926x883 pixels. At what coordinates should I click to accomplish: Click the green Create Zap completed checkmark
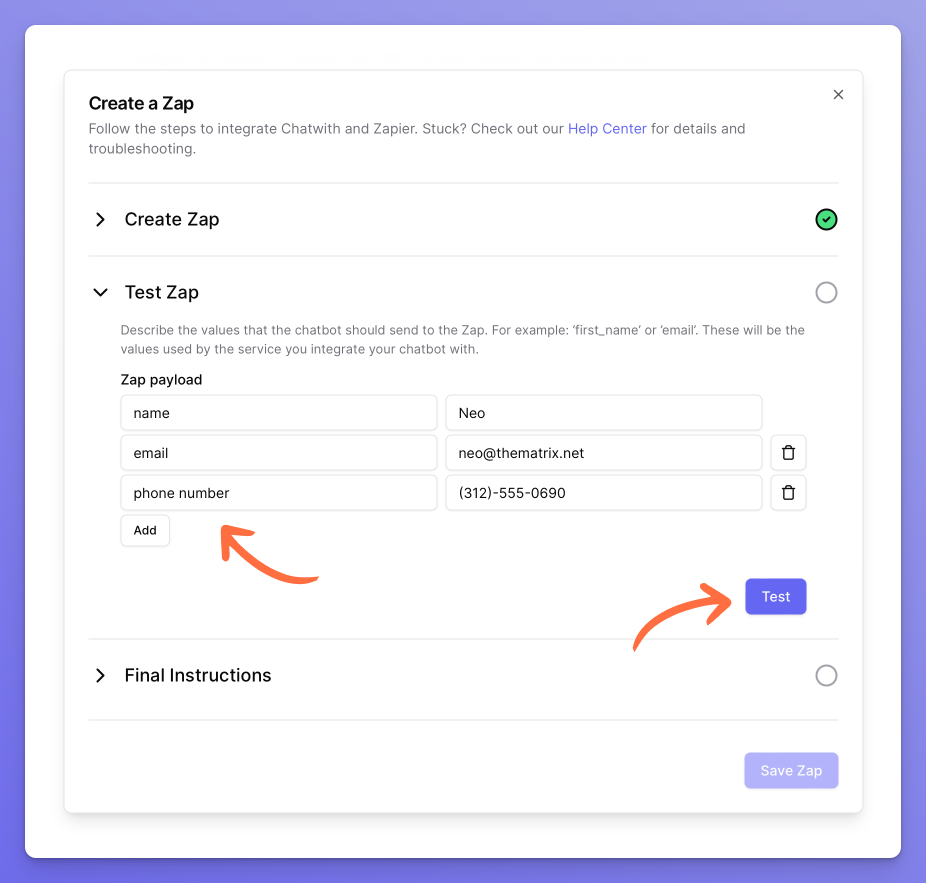(826, 220)
